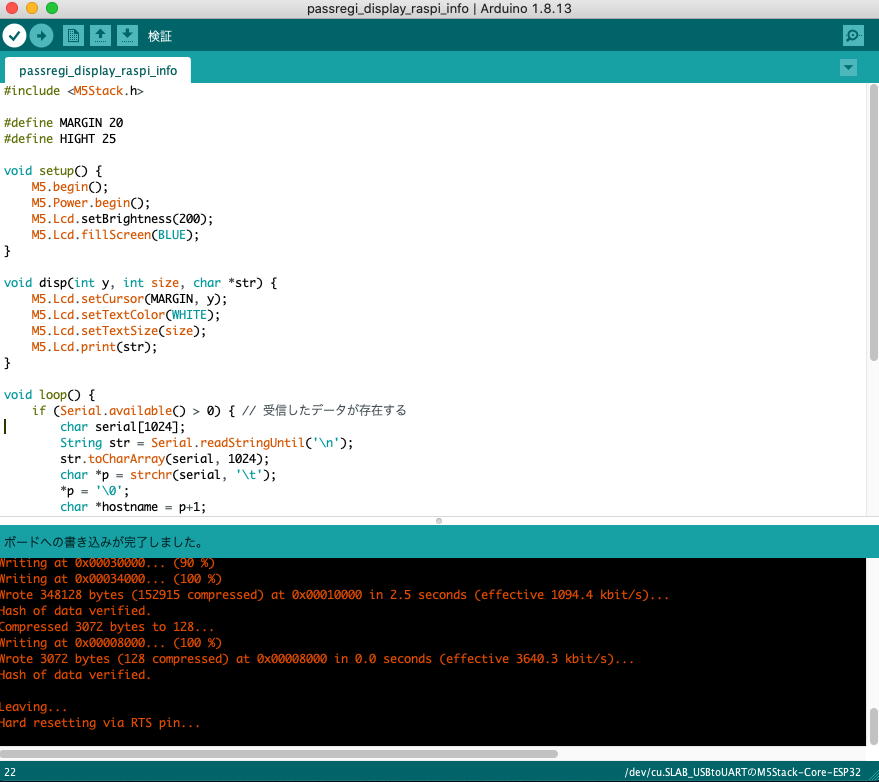Expand the tab options dropdown arrow
The height and width of the screenshot is (782, 879).
click(848, 68)
